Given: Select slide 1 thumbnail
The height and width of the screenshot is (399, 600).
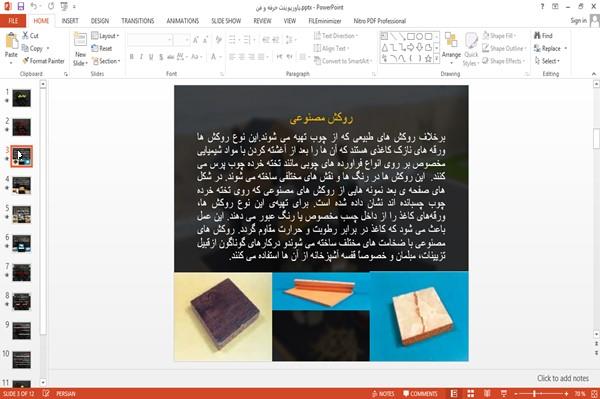Looking at the screenshot, I should [21, 98].
